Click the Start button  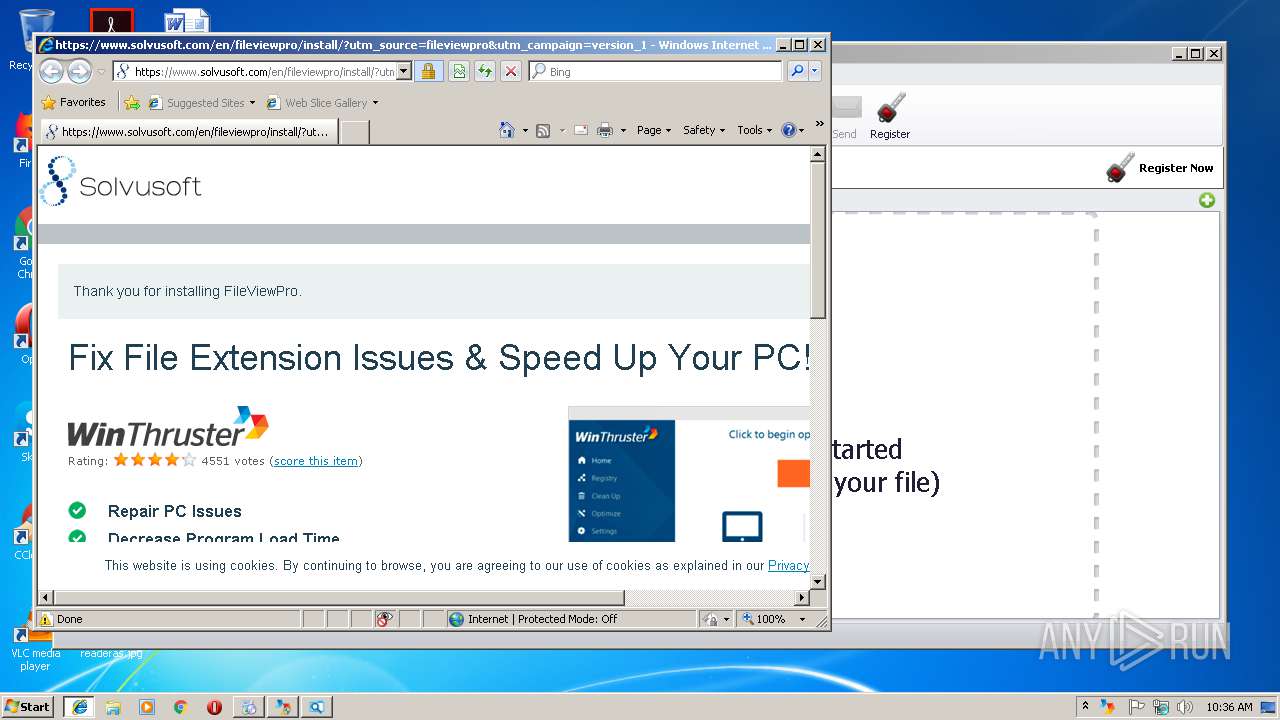[x=27, y=707]
